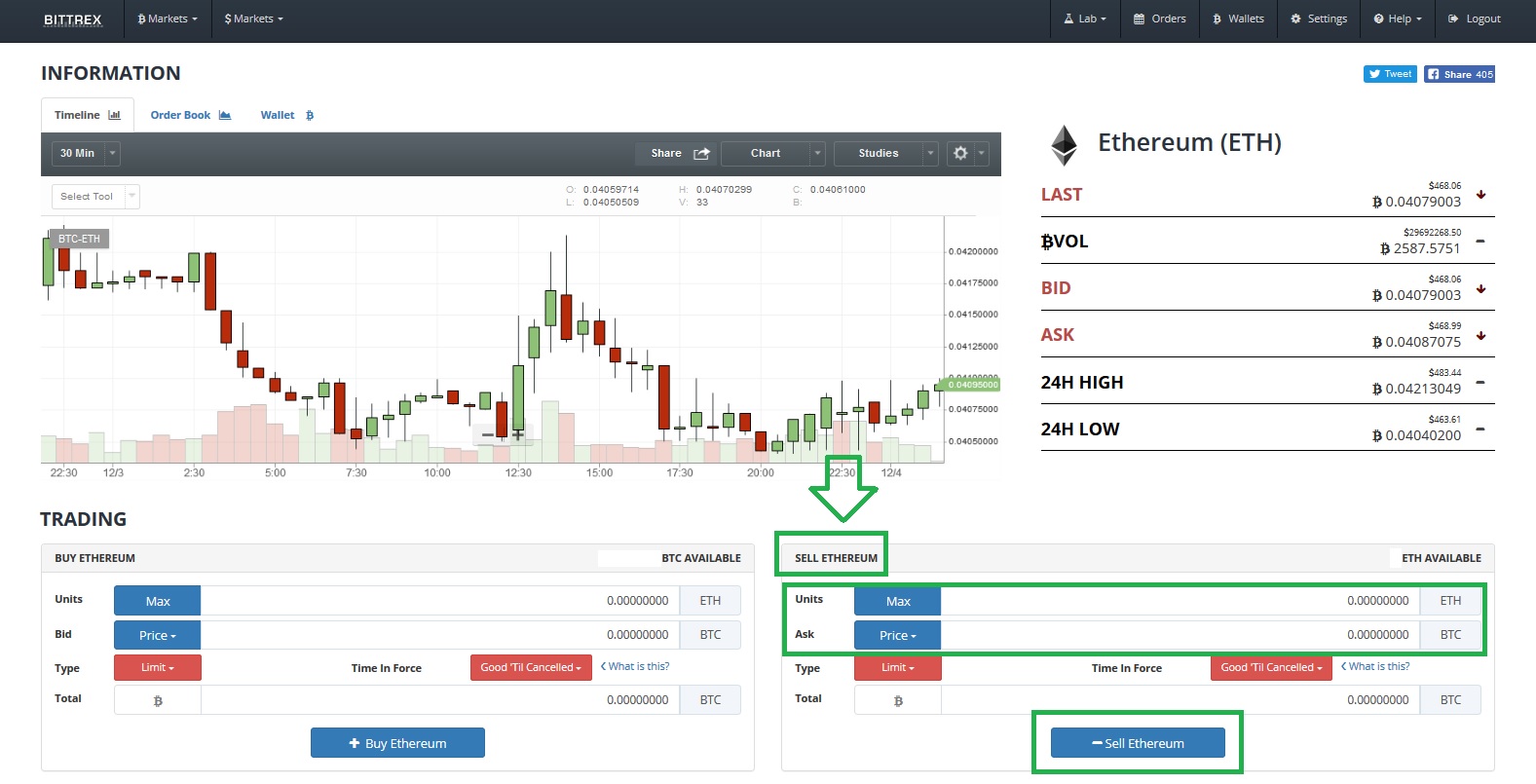Open chart settings gear
The width and height of the screenshot is (1536, 784).
[x=961, y=153]
